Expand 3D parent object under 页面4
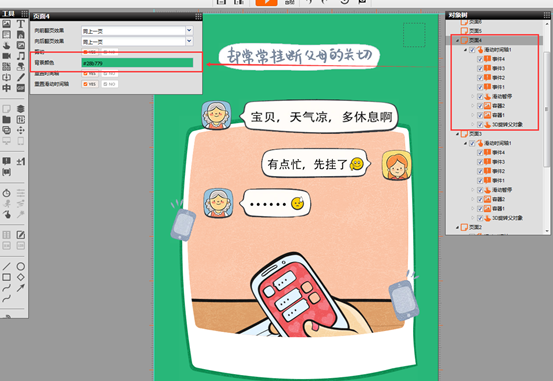Viewport: 553px width, 381px height. (x=473, y=125)
